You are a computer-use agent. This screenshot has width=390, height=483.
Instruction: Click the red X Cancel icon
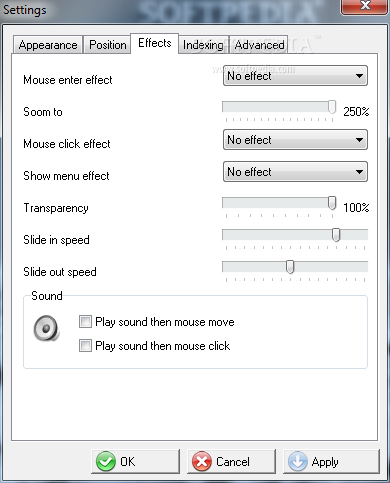point(202,462)
